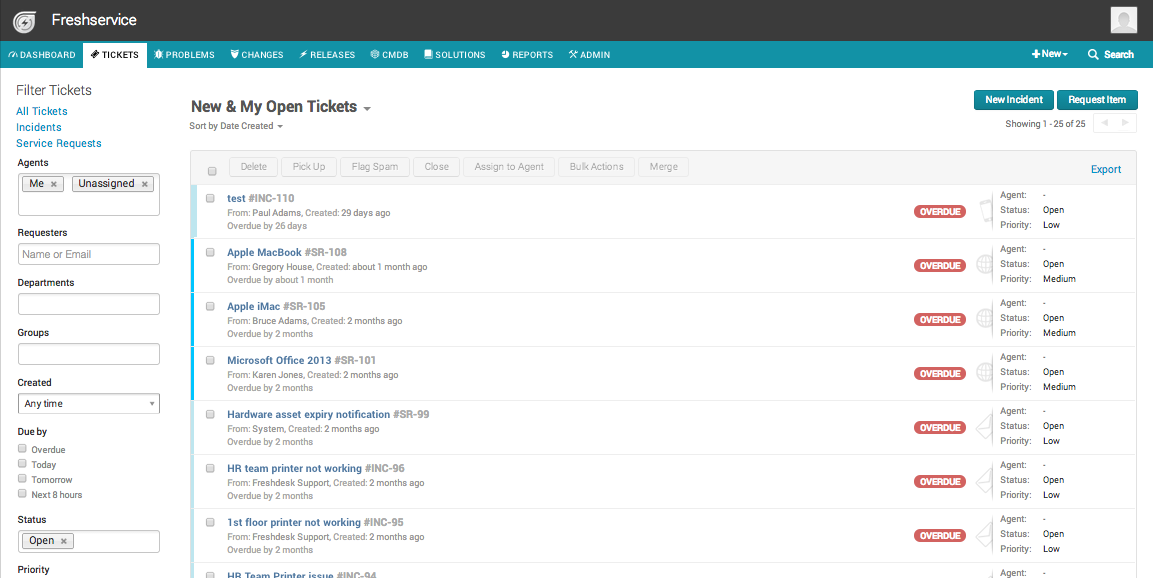Open the Reports tab
The height and width of the screenshot is (578, 1153).
coord(527,54)
